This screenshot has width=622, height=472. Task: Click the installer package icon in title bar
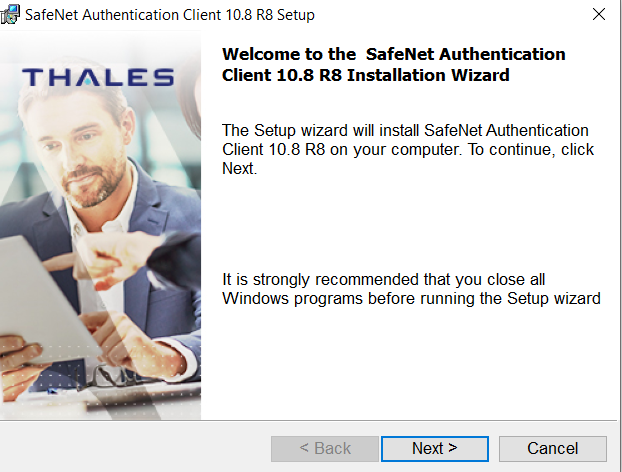10,14
